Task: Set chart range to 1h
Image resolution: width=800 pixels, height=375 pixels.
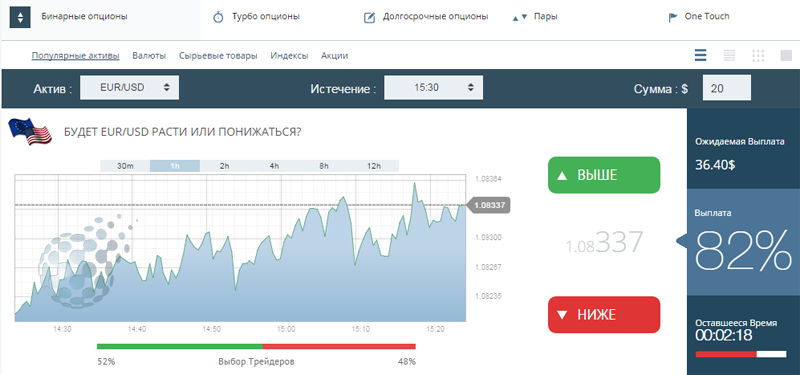Action: pos(175,166)
